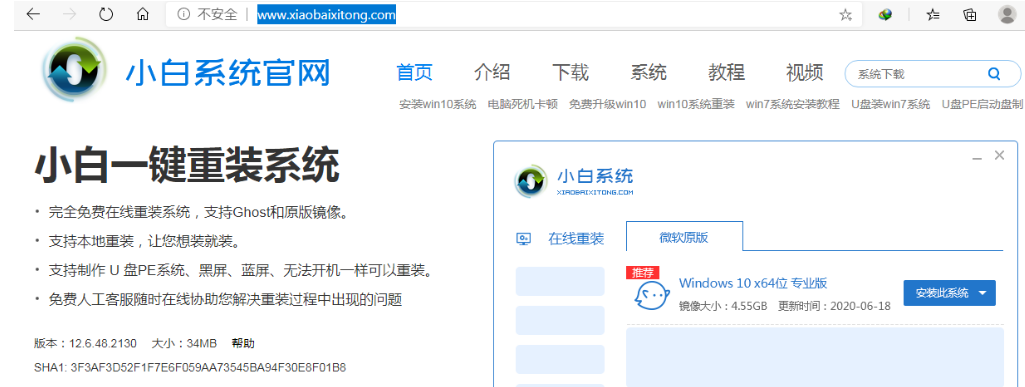
Task: Expand the 安装此系统 dropdown arrow
Action: [983, 294]
